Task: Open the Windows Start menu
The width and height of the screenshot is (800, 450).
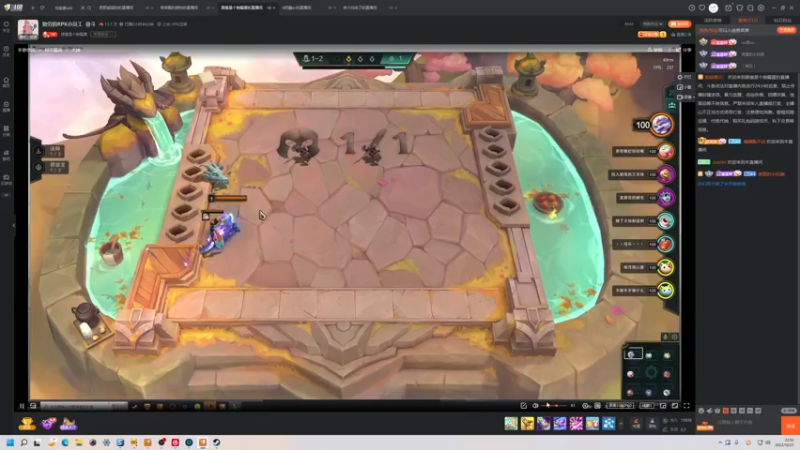Action: 10,442
